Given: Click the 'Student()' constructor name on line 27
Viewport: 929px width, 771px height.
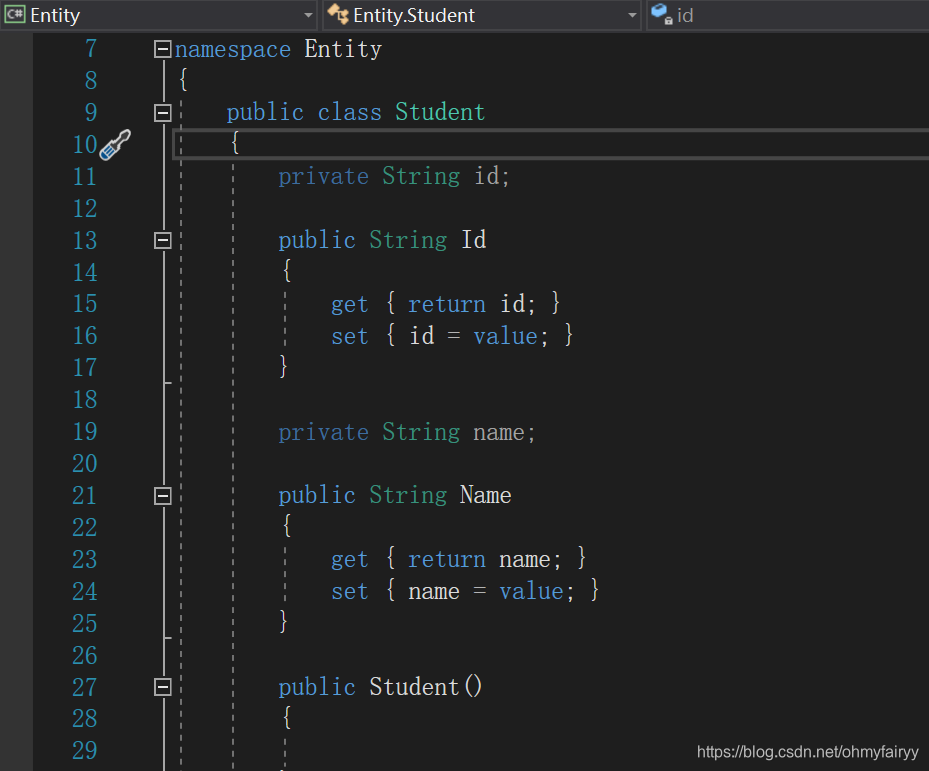Looking at the screenshot, I should point(426,687).
